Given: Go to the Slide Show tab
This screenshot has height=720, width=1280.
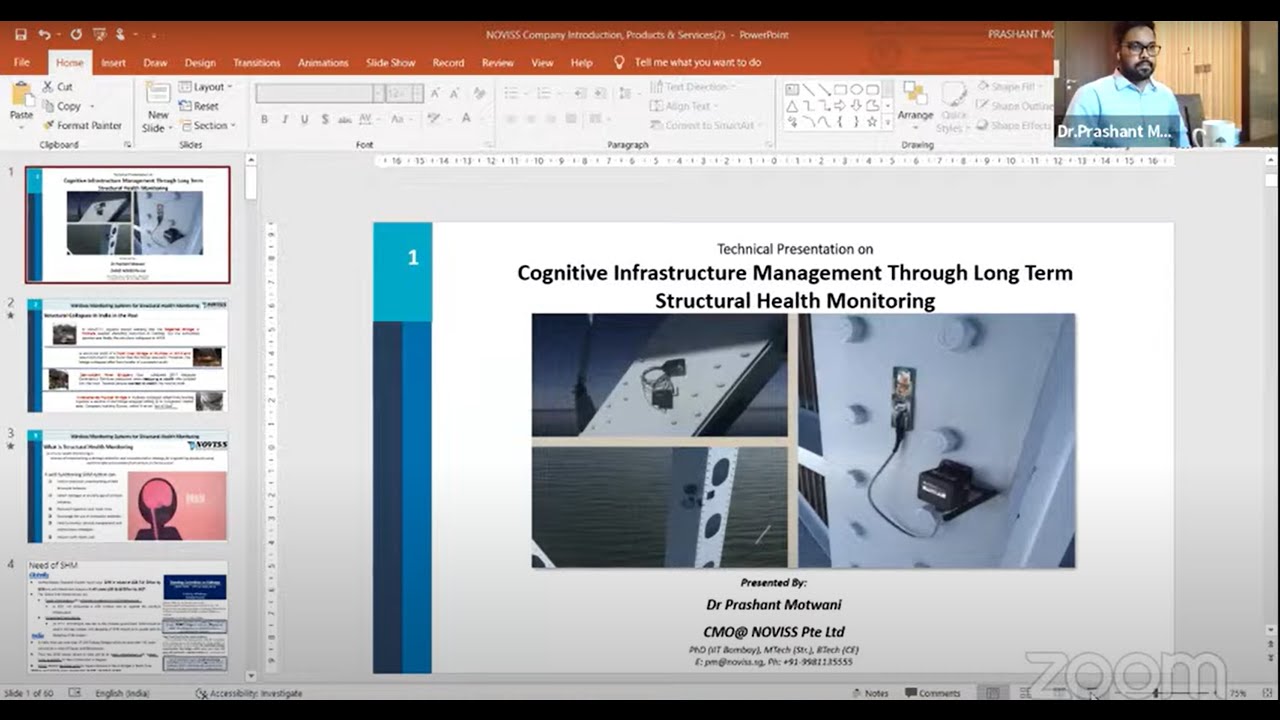Looking at the screenshot, I should coord(390,62).
